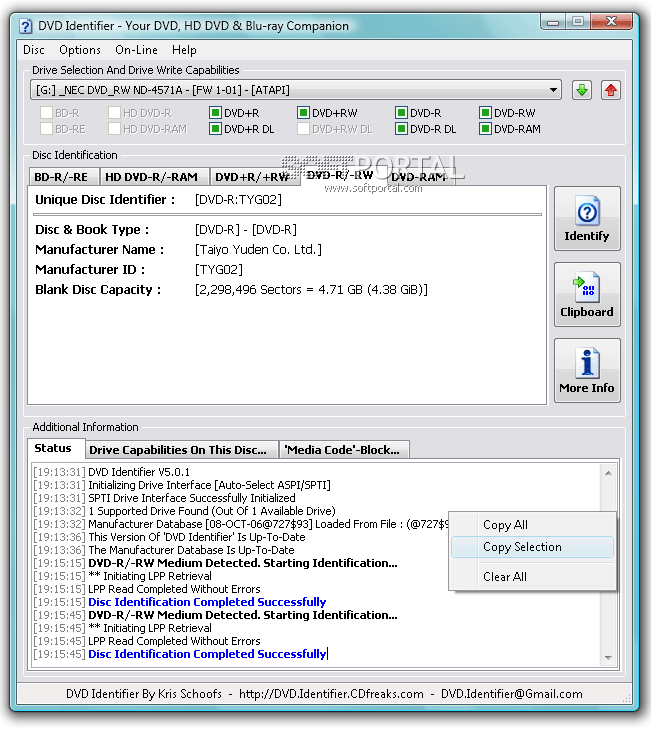Close the DVD Identifier window
This screenshot has height=729, width=651.
(611, 21)
